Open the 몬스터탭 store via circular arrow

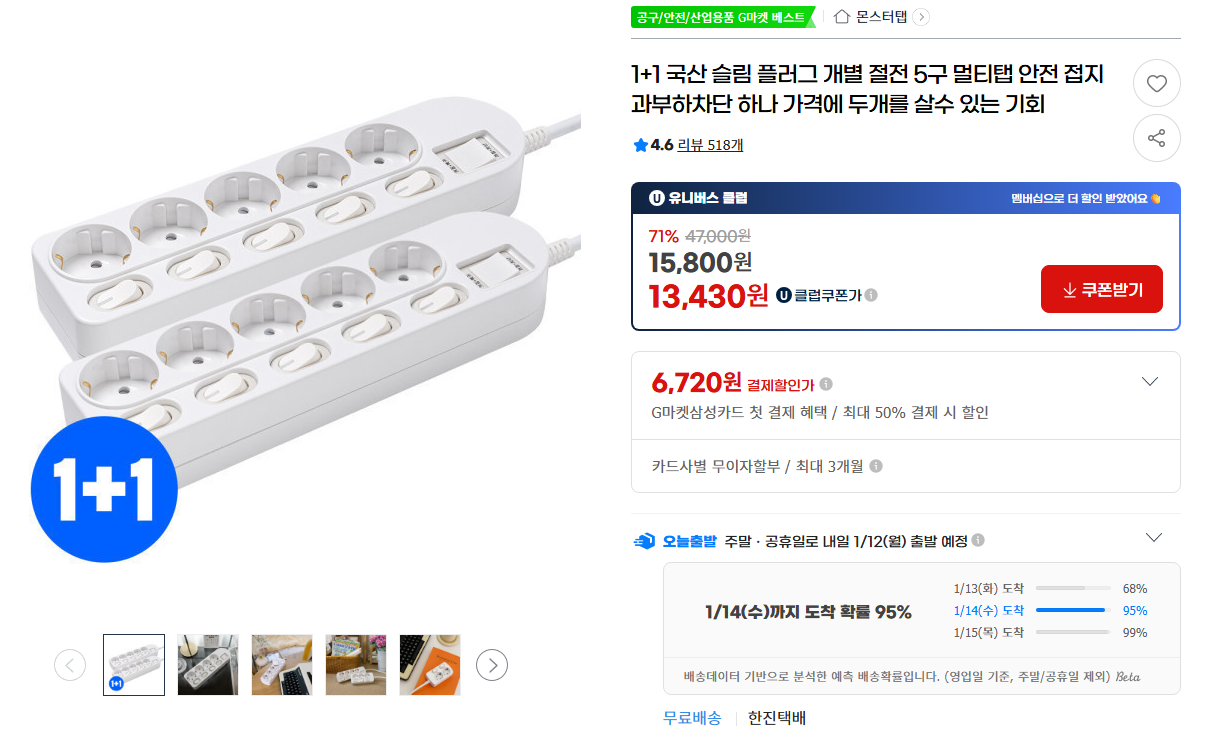pyautogui.click(x=921, y=17)
